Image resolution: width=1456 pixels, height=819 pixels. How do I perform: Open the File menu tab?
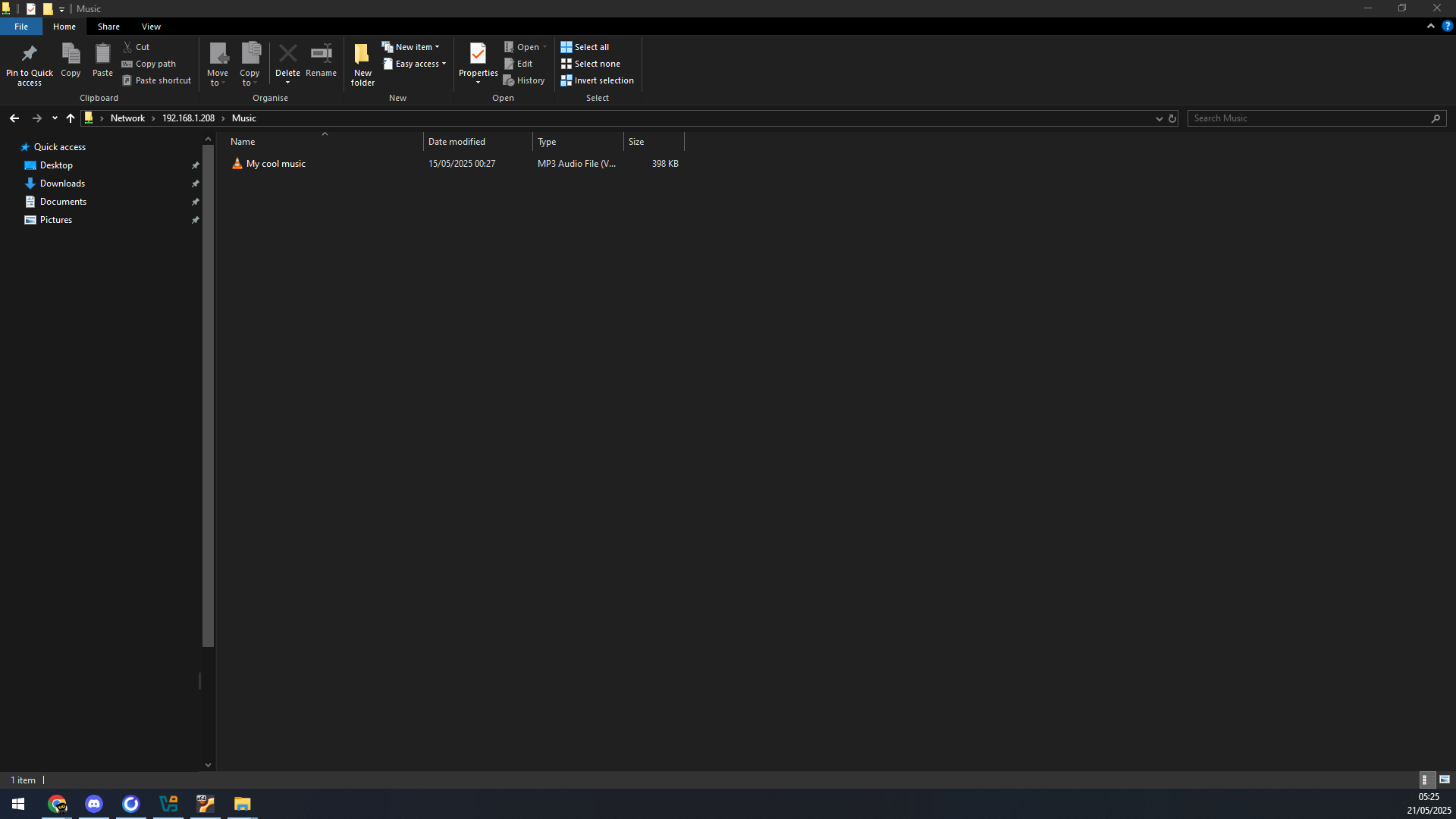click(21, 27)
